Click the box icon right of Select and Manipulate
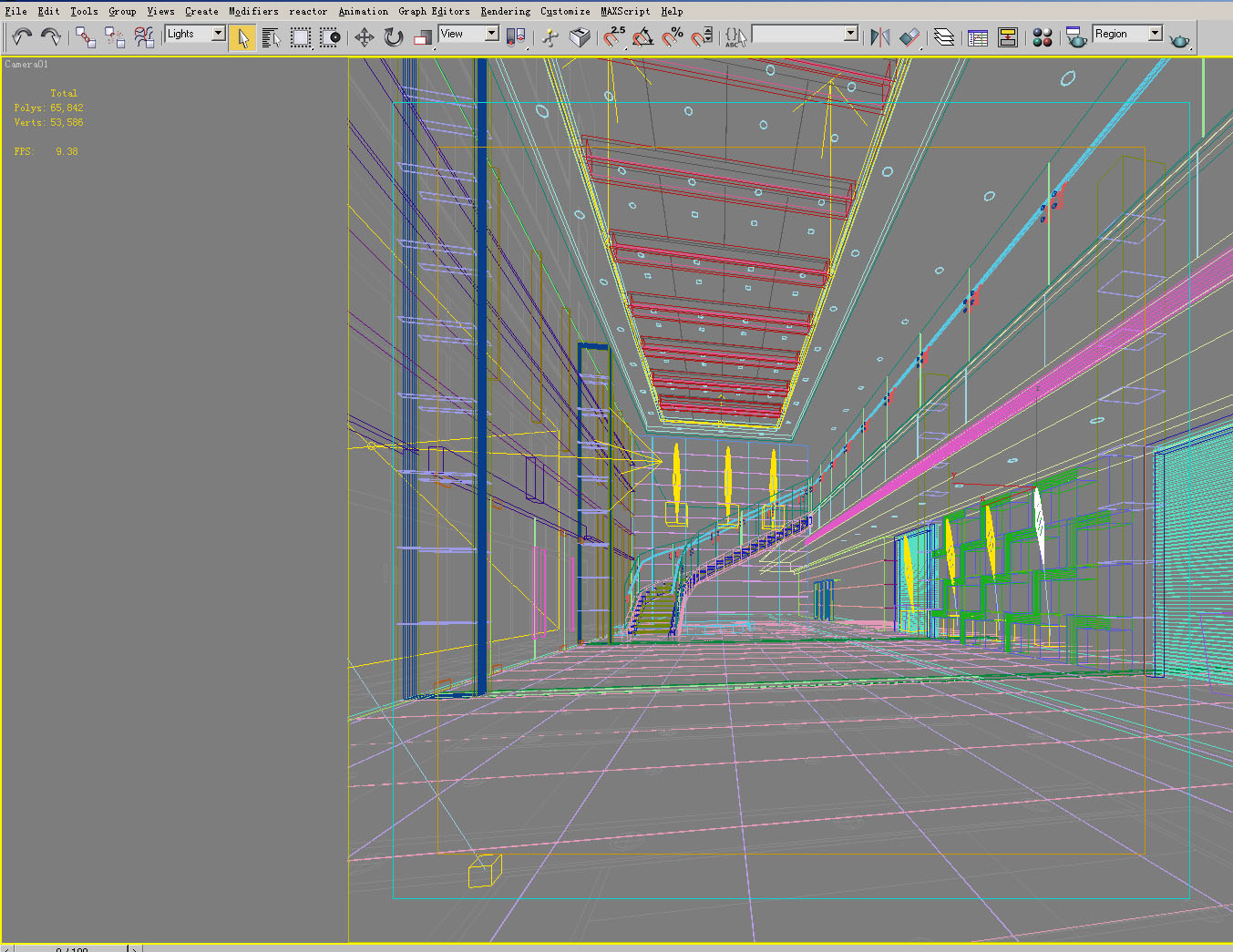The height and width of the screenshot is (952, 1233). [580, 36]
